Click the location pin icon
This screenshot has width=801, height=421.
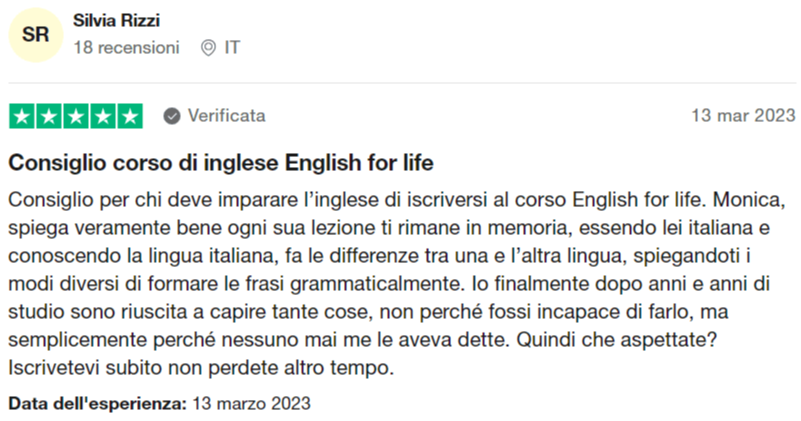pyautogui.click(x=208, y=48)
